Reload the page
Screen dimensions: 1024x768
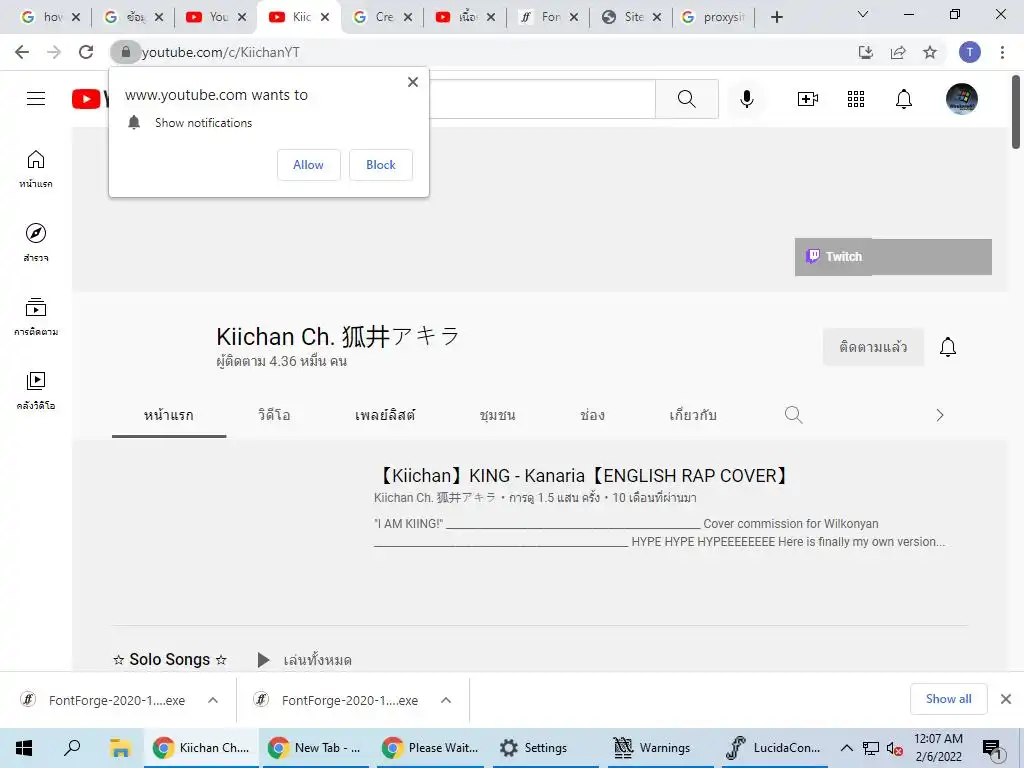pos(86,52)
